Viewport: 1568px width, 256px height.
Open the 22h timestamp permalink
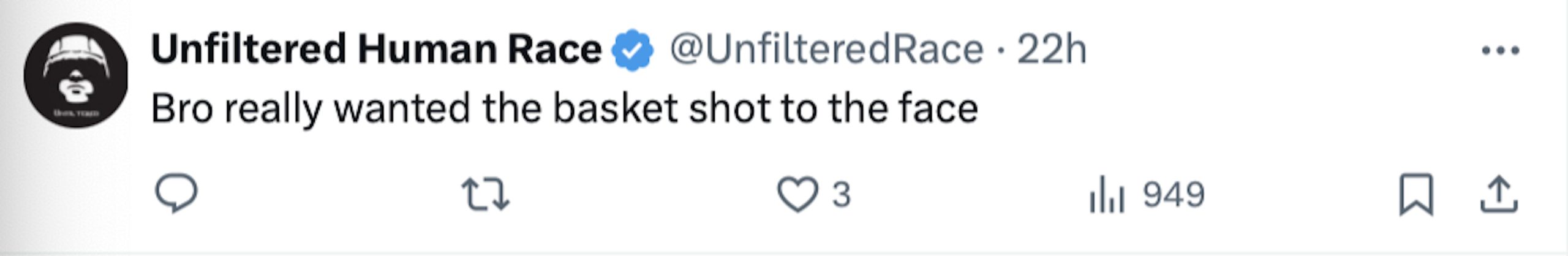coord(1052,49)
